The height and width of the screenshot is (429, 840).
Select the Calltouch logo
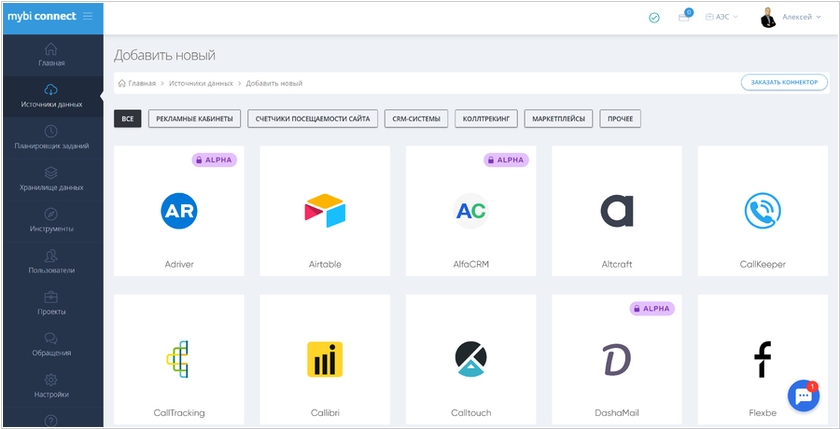pyautogui.click(x=471, y=359)
